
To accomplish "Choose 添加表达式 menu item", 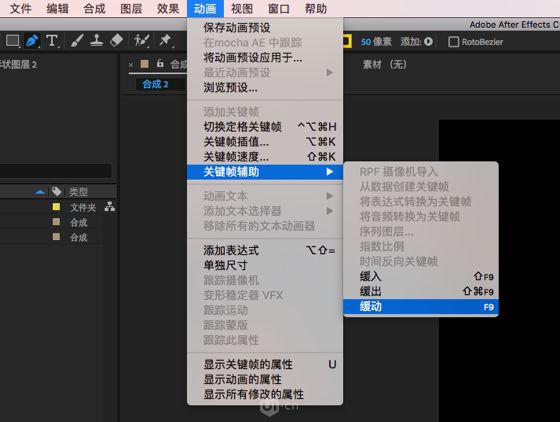I will [265, 250].
